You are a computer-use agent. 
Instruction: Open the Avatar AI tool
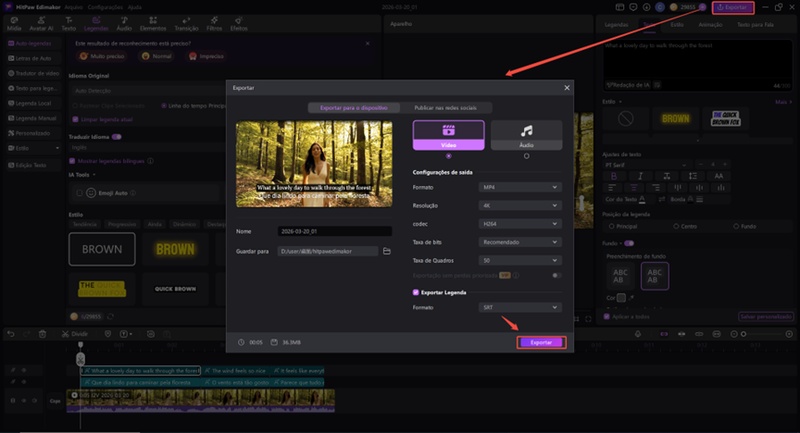click(x=41, y=24)
